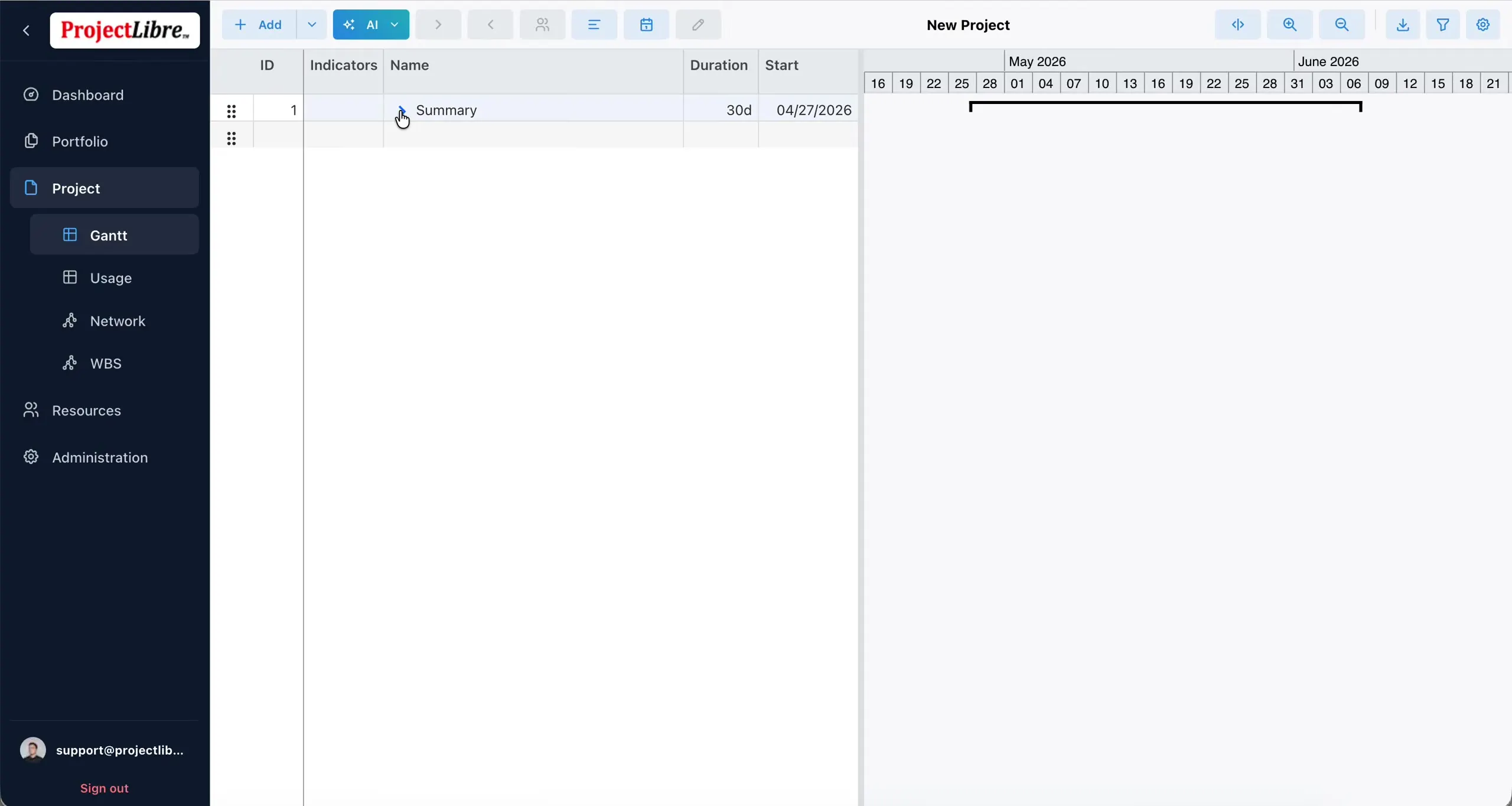Expand the Summary task row chevron
The width and height of the screenshot is (1512, 806).
(x=402, y=110)
